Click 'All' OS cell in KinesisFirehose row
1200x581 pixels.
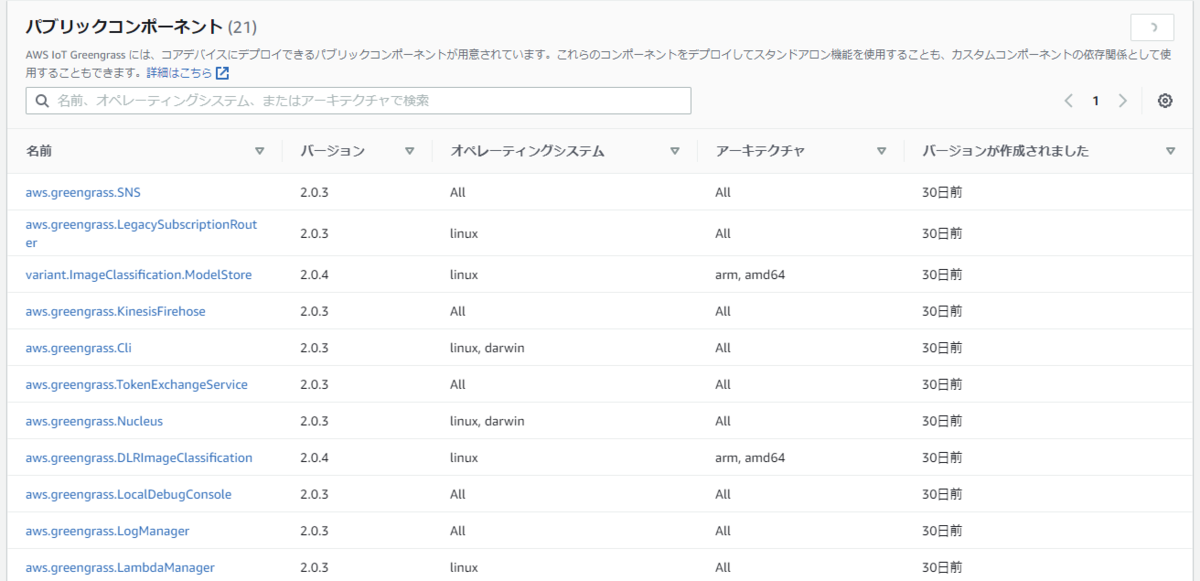click(458, 311)
